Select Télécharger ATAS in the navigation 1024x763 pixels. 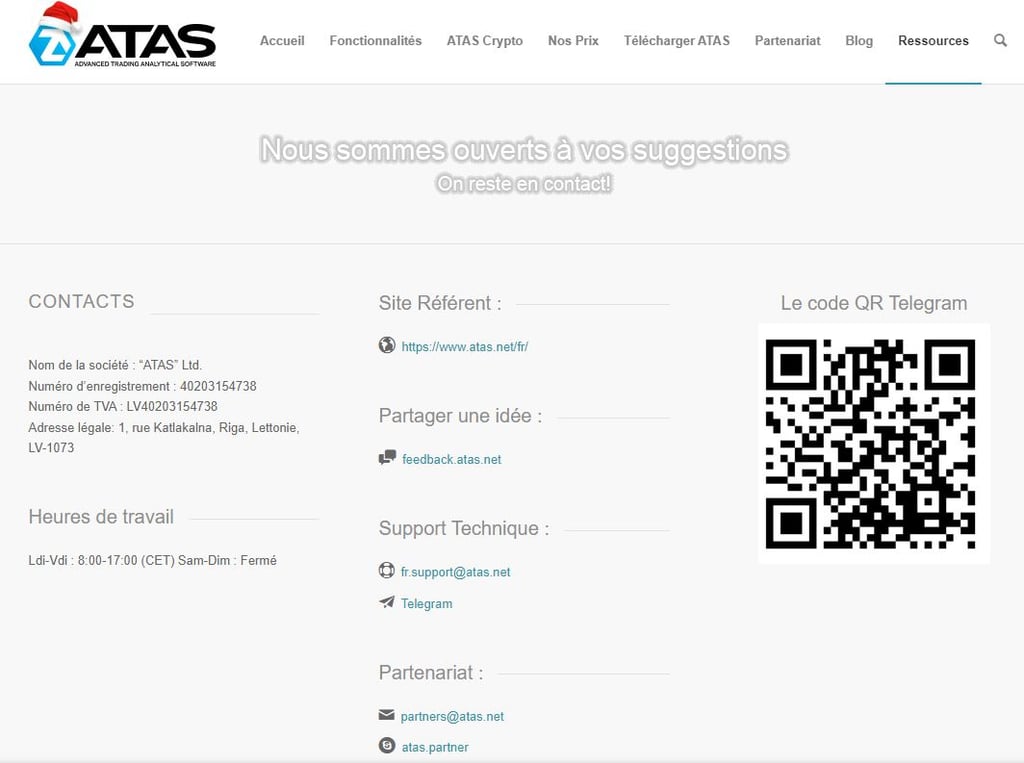tap(676, 41)
